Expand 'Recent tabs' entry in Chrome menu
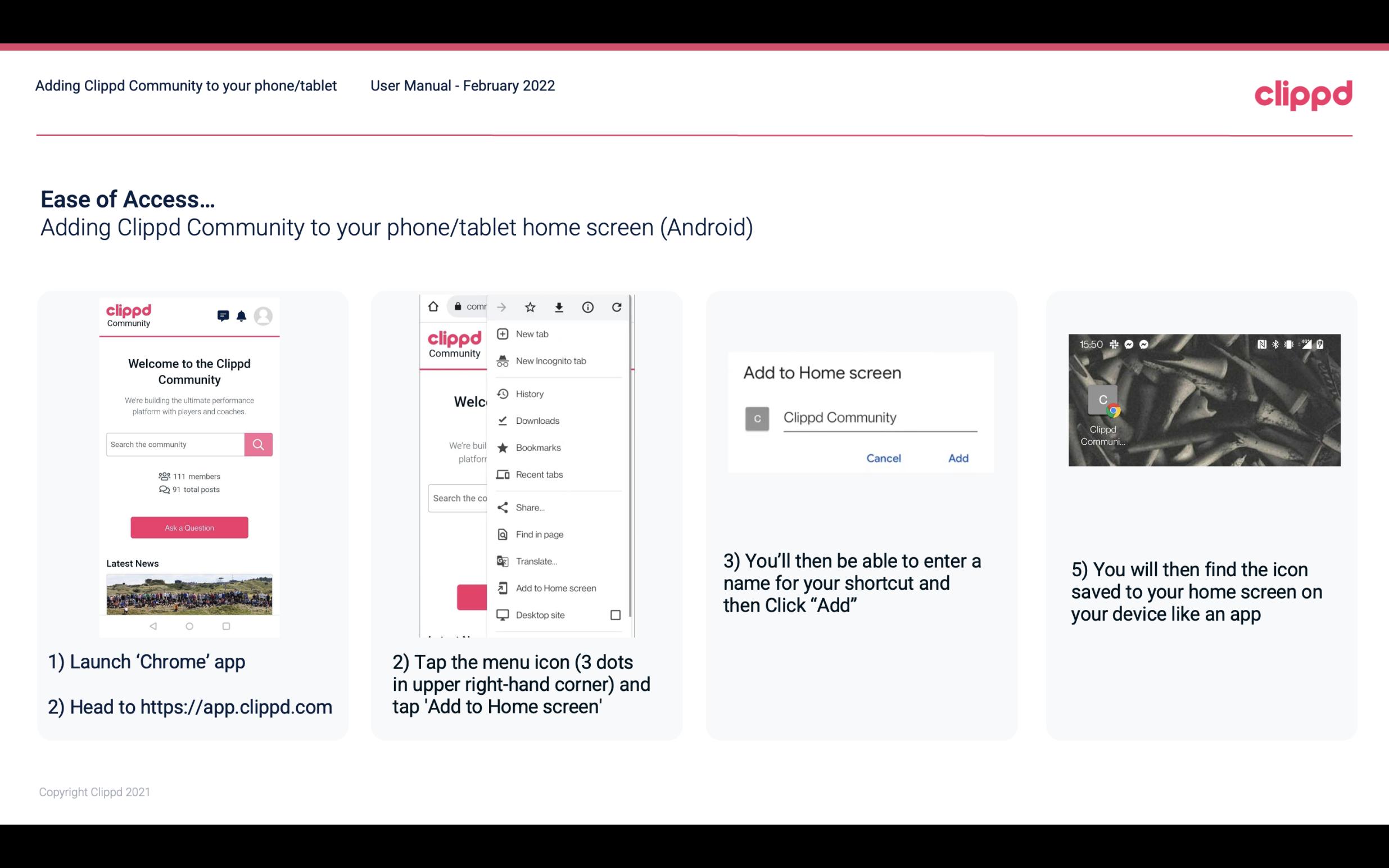 coord(538,474)
